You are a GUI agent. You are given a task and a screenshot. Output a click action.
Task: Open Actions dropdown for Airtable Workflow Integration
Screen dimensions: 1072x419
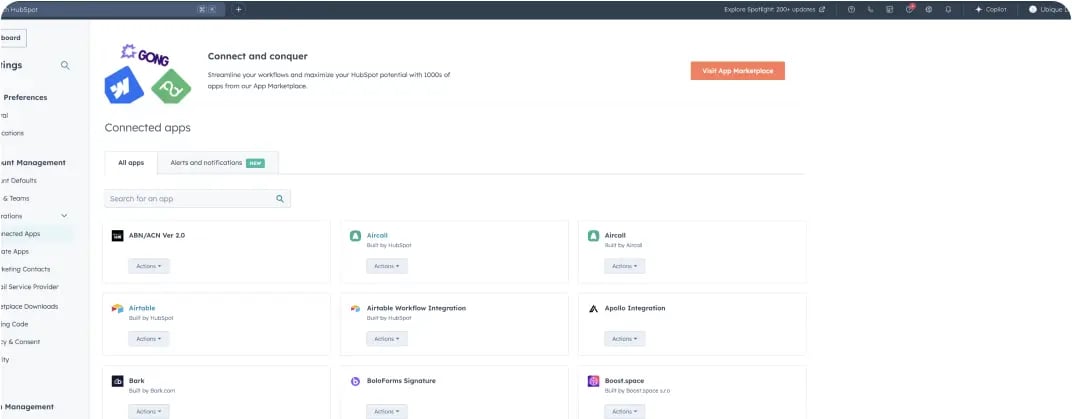pyautogui.click(x=386, y=339)
